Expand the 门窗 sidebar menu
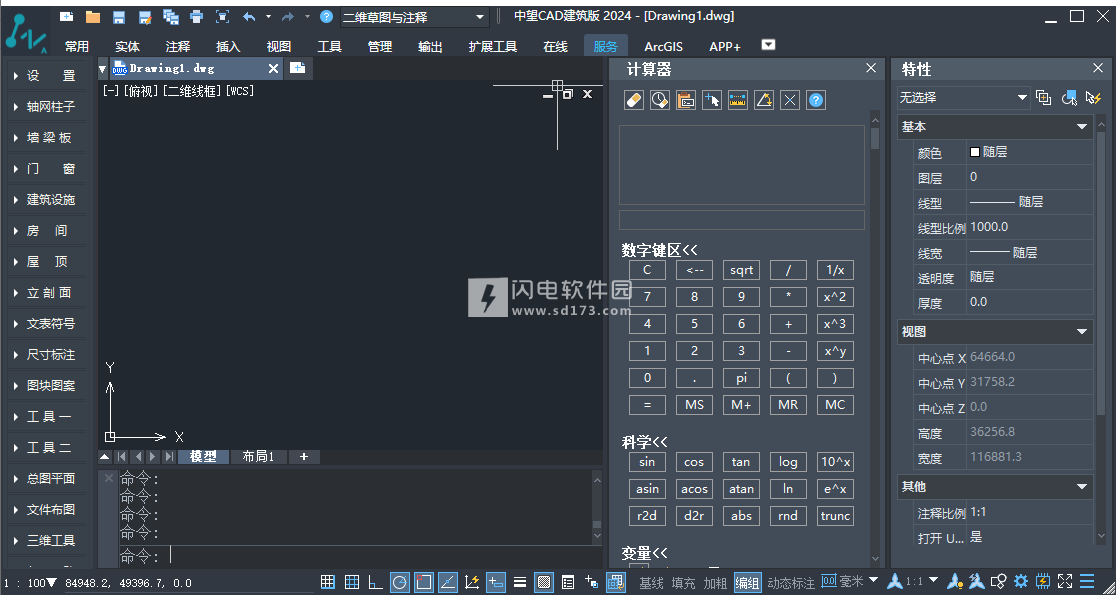The width and height of the screenshot is (1116, 595). point(46,169)
